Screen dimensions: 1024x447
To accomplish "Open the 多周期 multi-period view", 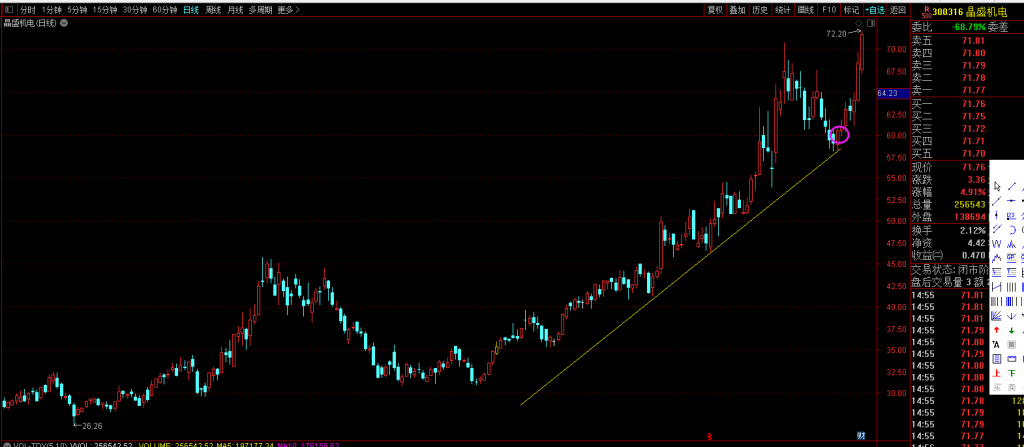I will tap(260, 9).
